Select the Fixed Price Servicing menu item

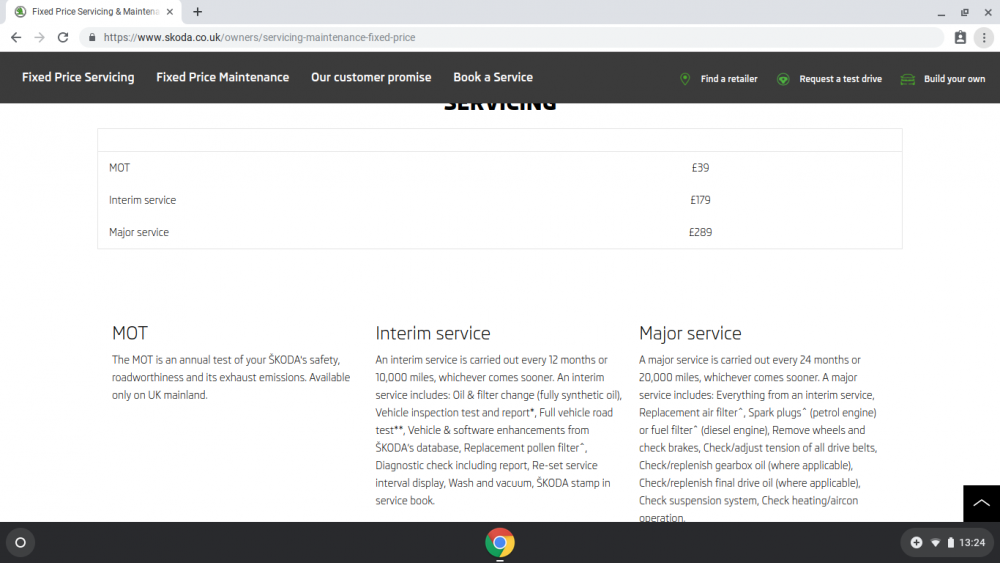[78, 77]
